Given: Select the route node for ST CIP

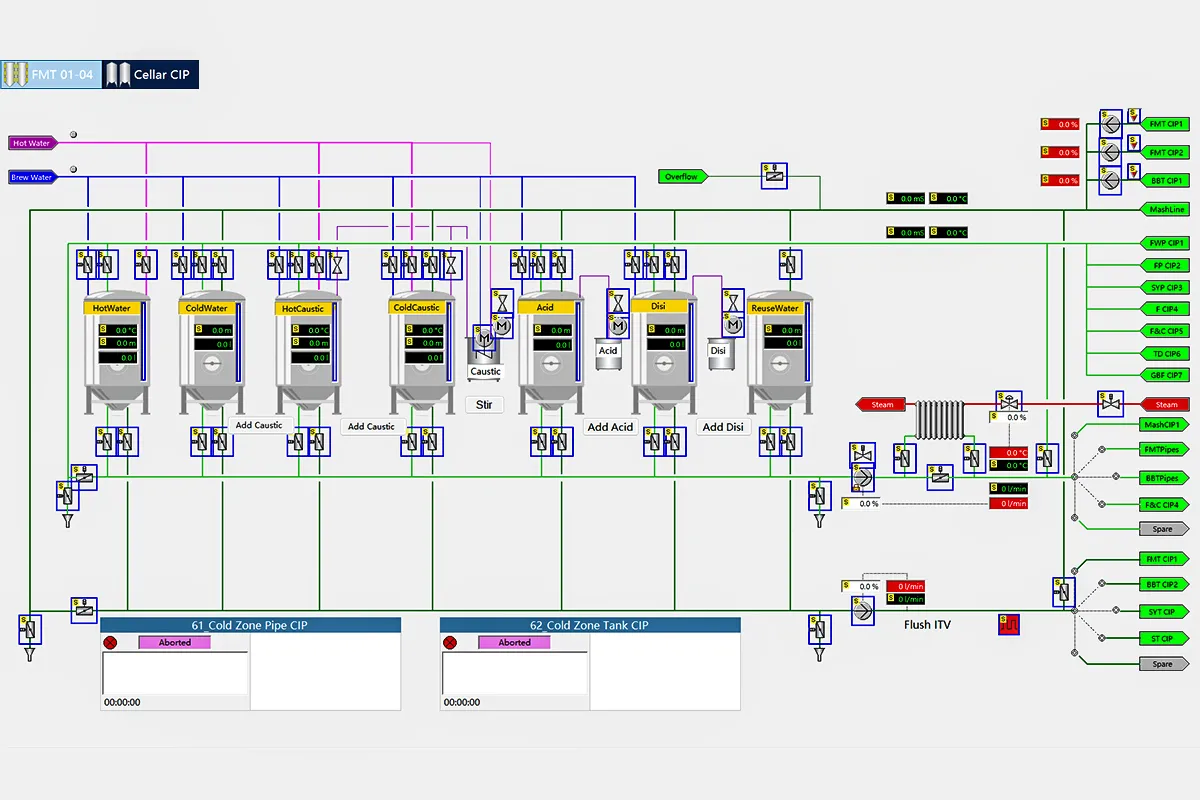Looking at the screenshot, I should pyautogui.click(x=1103, y=637).
